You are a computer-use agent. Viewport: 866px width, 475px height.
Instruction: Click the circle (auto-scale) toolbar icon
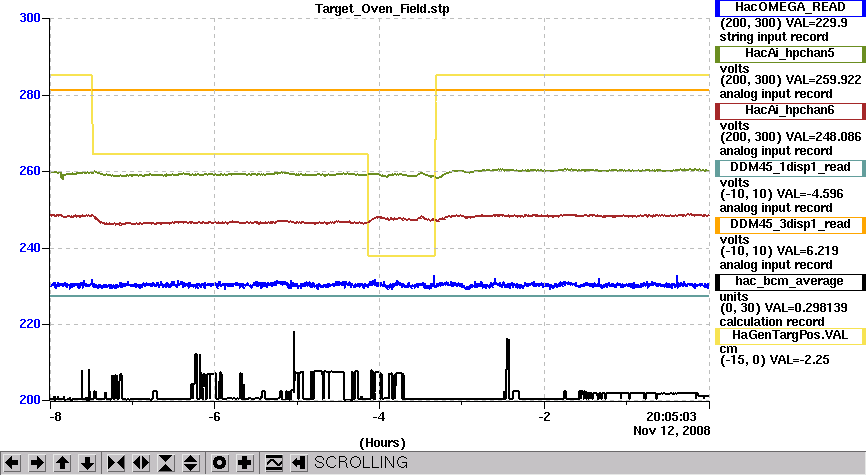[220, 462]
